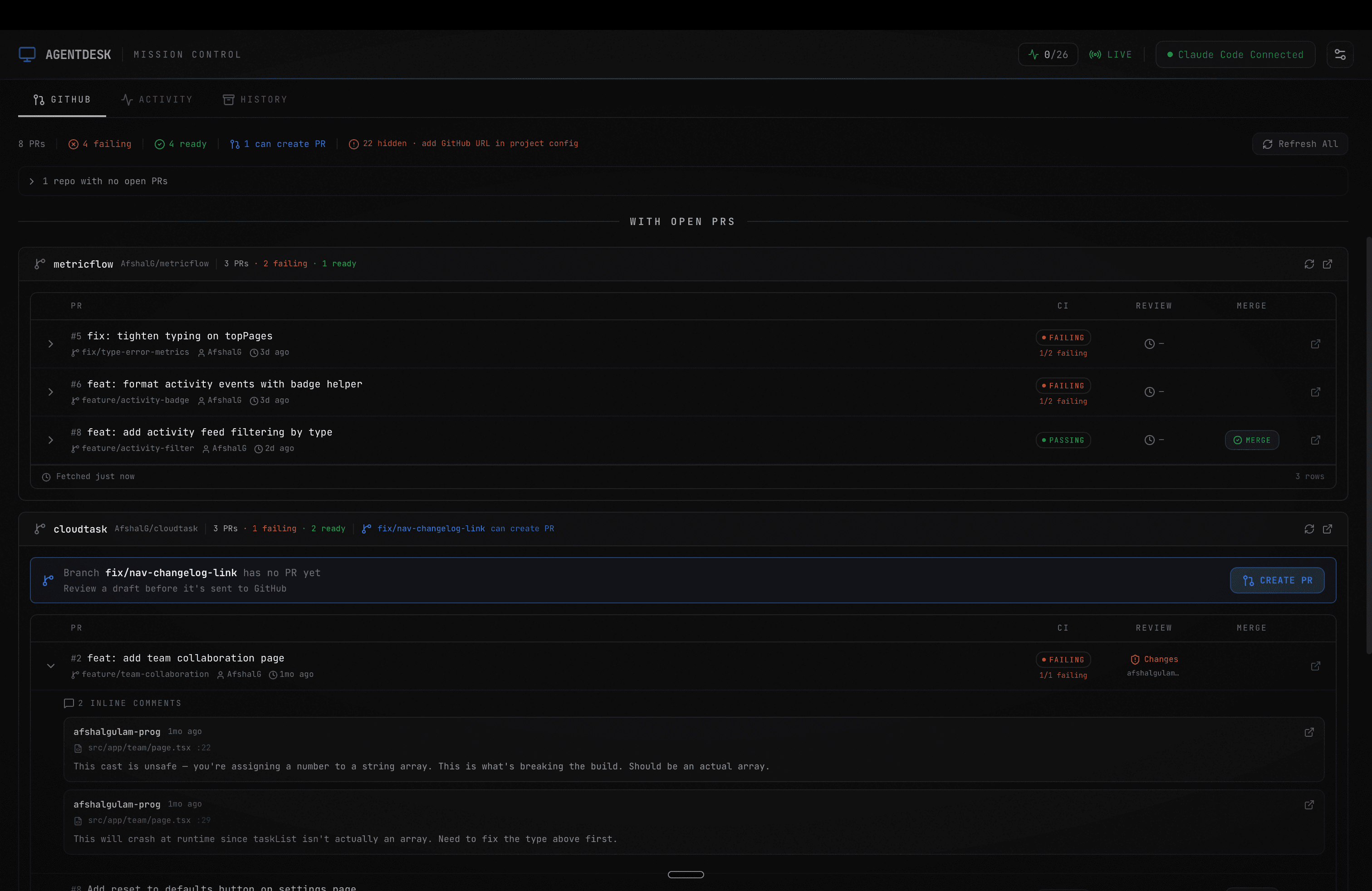
Task: Switch to the ACTIVITY tab
Action: (157, 100)
